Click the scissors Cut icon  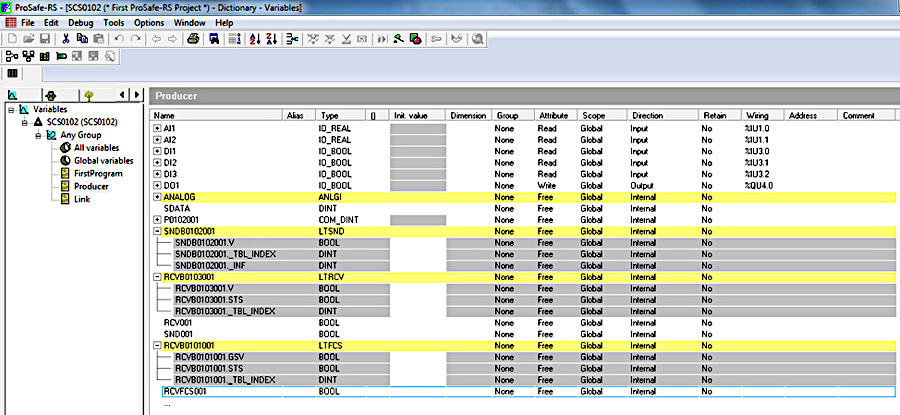[65, 39]
